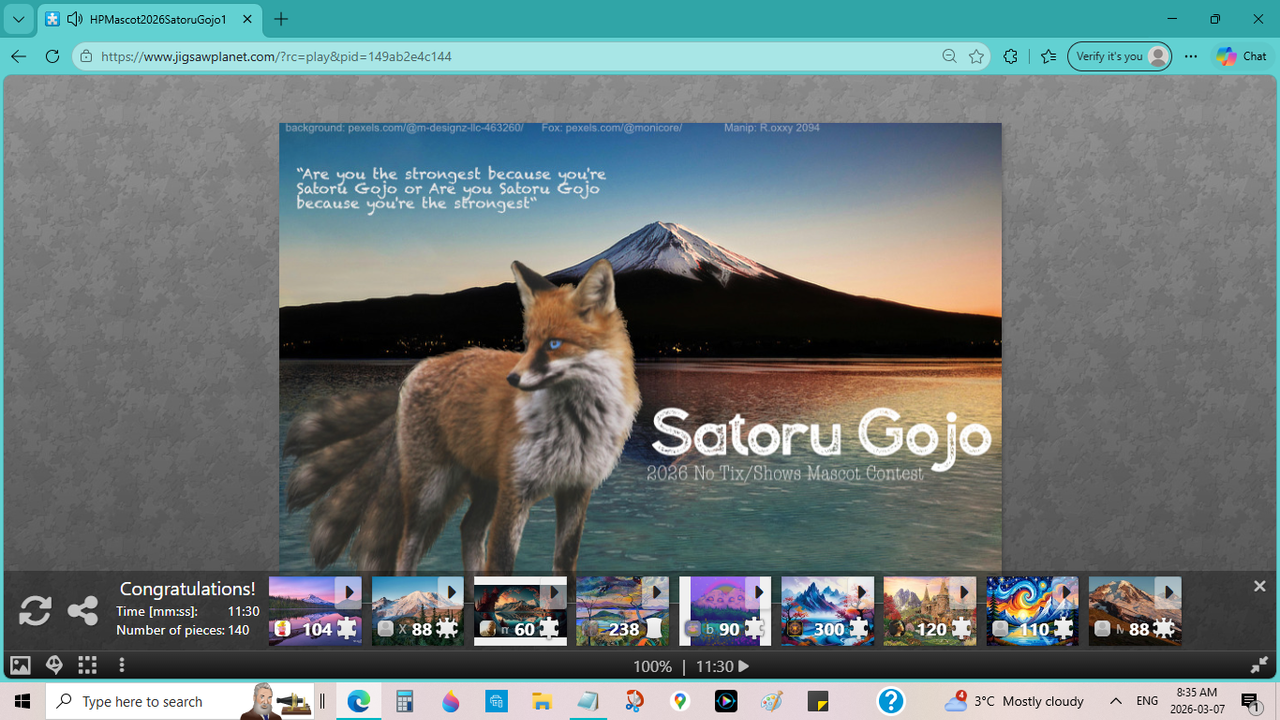Open the 104-piece lake puzzle thumbnail
The width and height of the screenshot is (1280, 720).
[315, 610]
